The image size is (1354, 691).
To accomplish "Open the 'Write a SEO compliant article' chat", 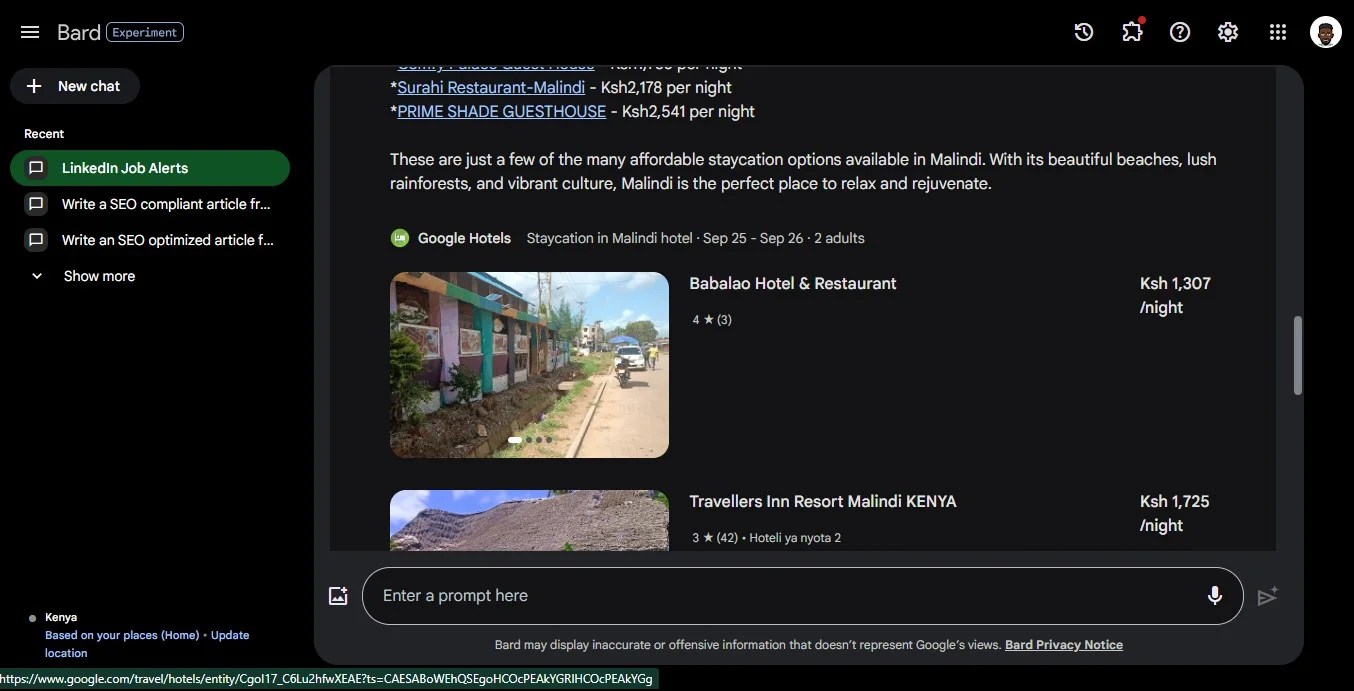I will [150, 204].
